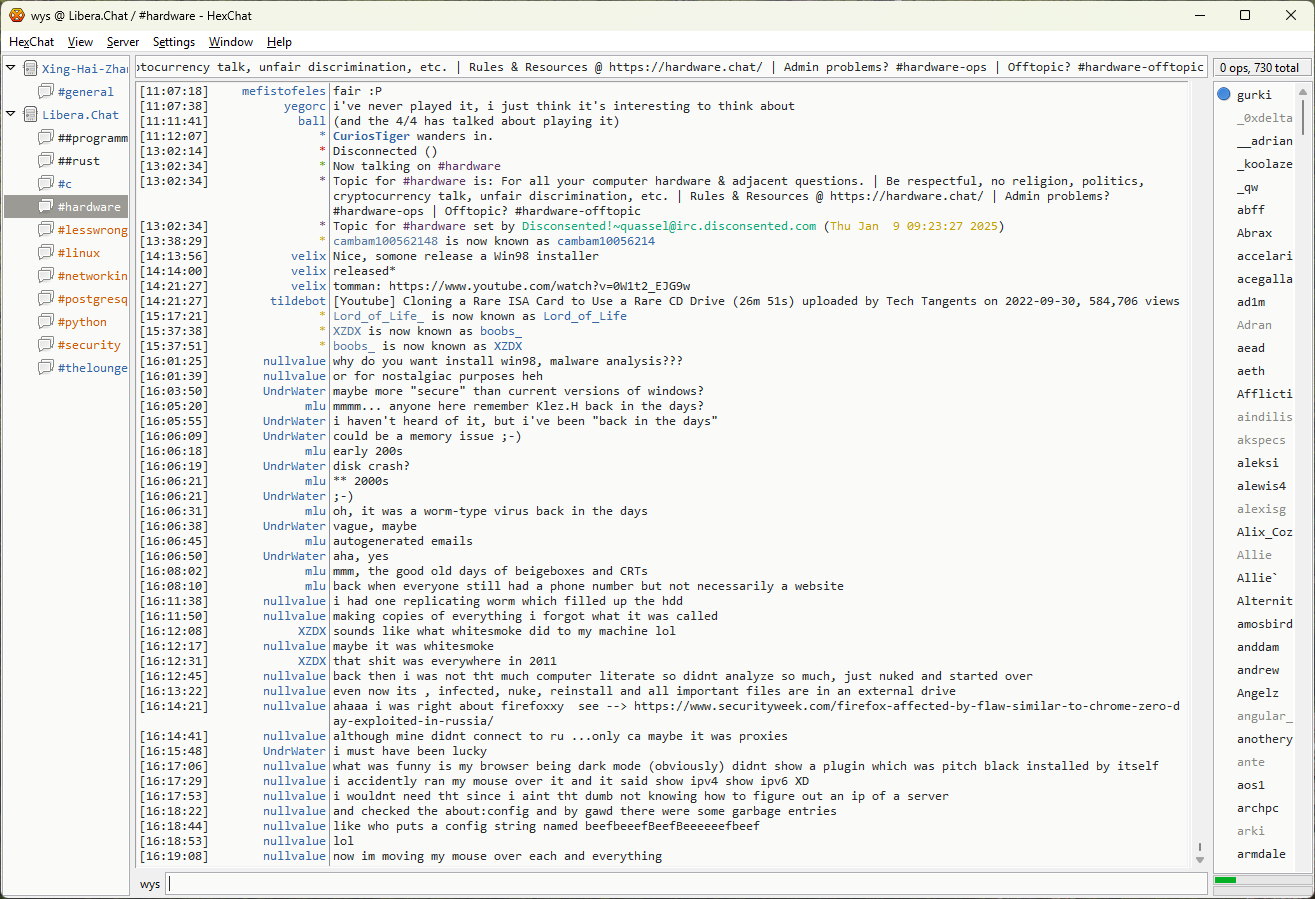This screenshot has width=1315, height=899.
Task: Open the Settings menu
Action: point(174,42)
